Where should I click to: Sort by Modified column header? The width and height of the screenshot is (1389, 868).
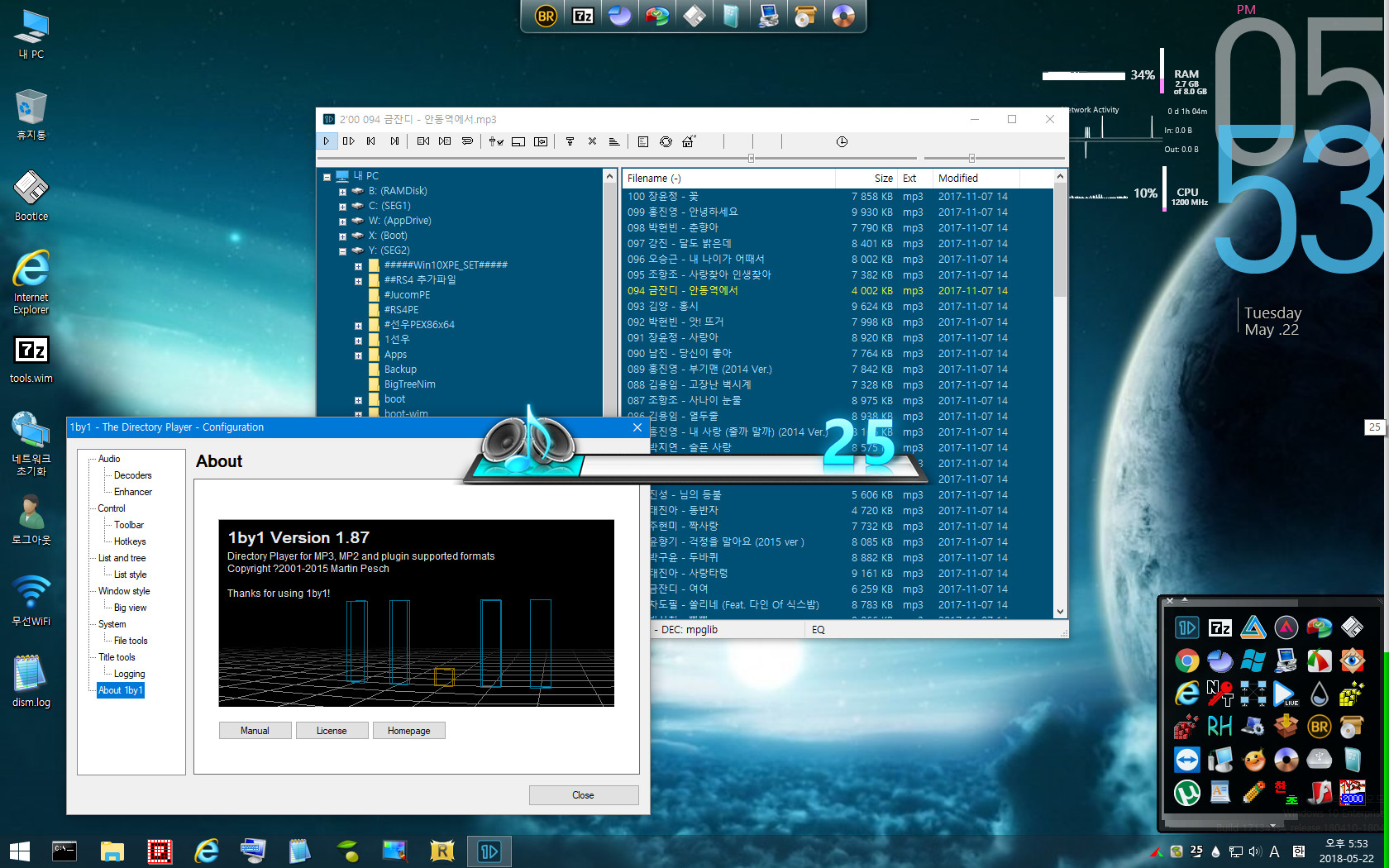pyautogui.click(x=975, y=178)
